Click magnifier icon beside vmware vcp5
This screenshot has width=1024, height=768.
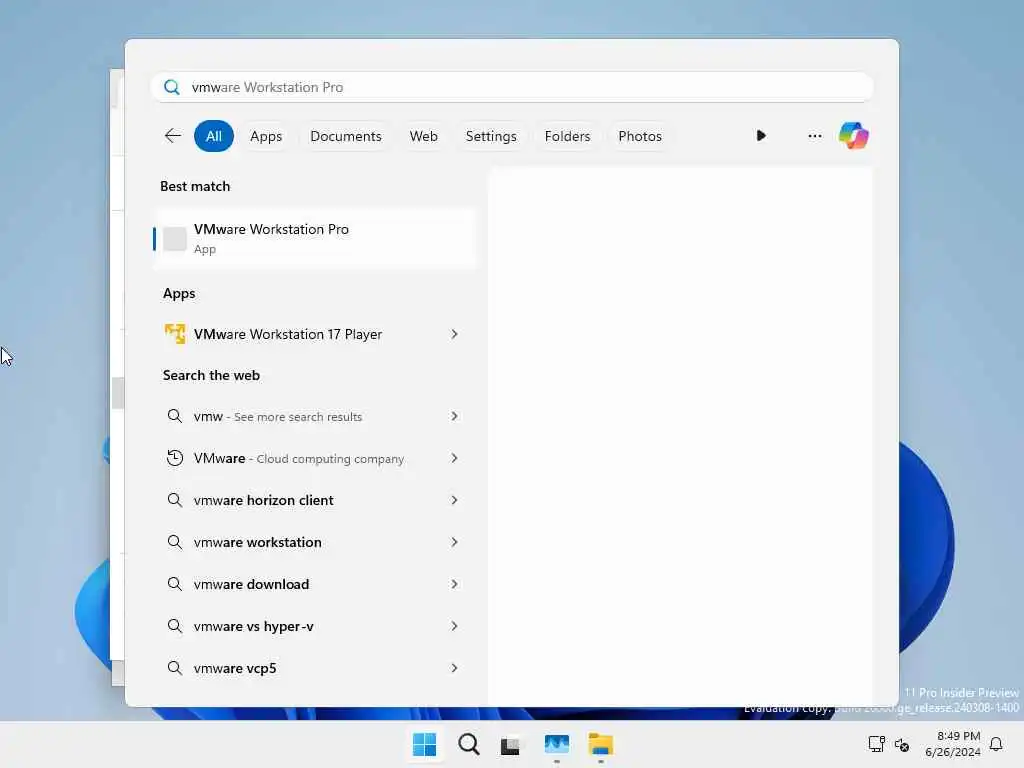174,667
